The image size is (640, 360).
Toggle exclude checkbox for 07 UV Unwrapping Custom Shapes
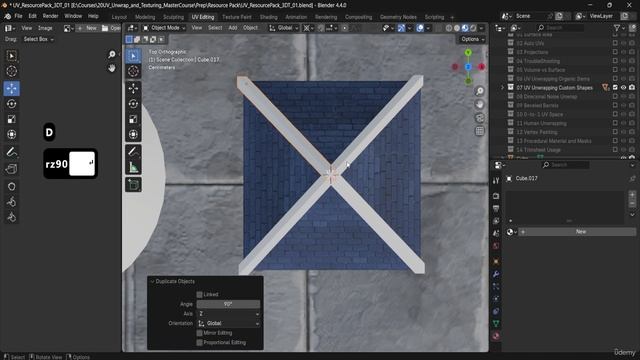pyautogui.click(x=615, y=87)
